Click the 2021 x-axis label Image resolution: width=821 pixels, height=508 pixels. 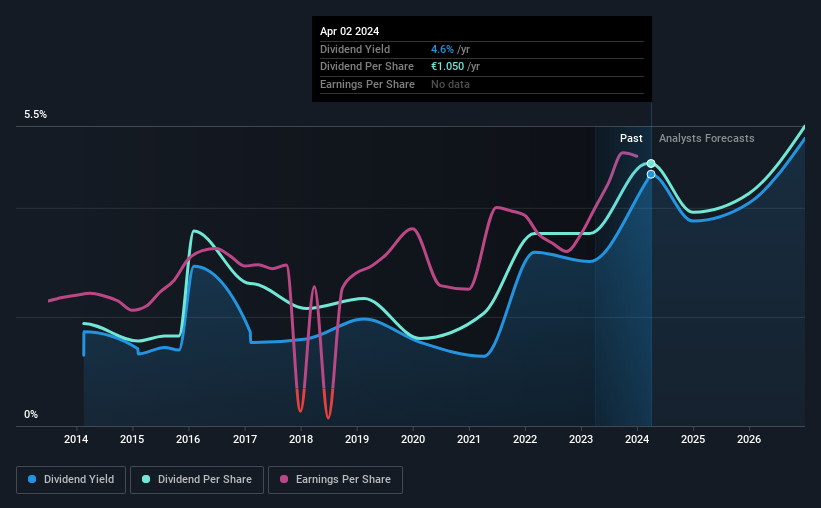469,439
